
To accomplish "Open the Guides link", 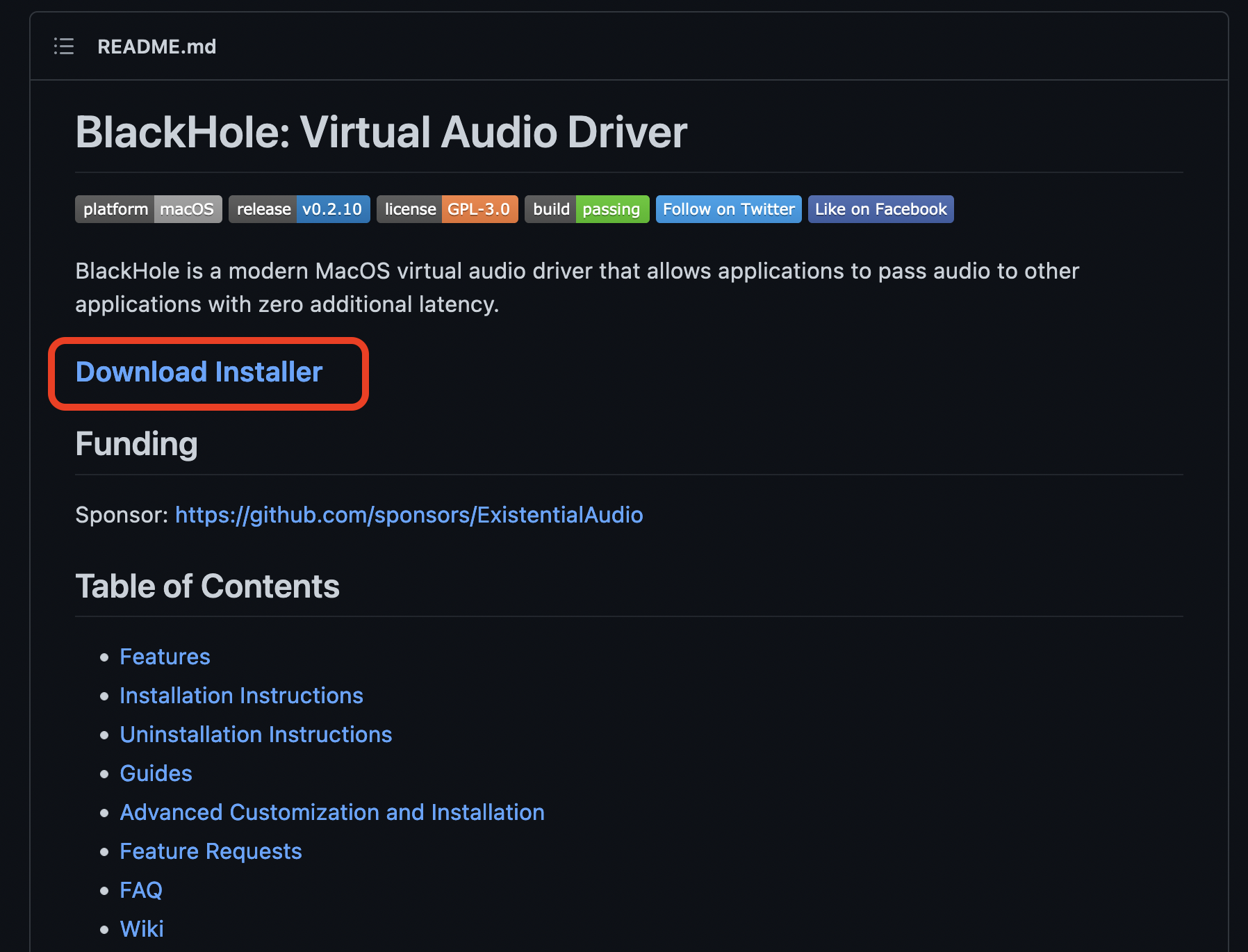I will click(156, 773).
